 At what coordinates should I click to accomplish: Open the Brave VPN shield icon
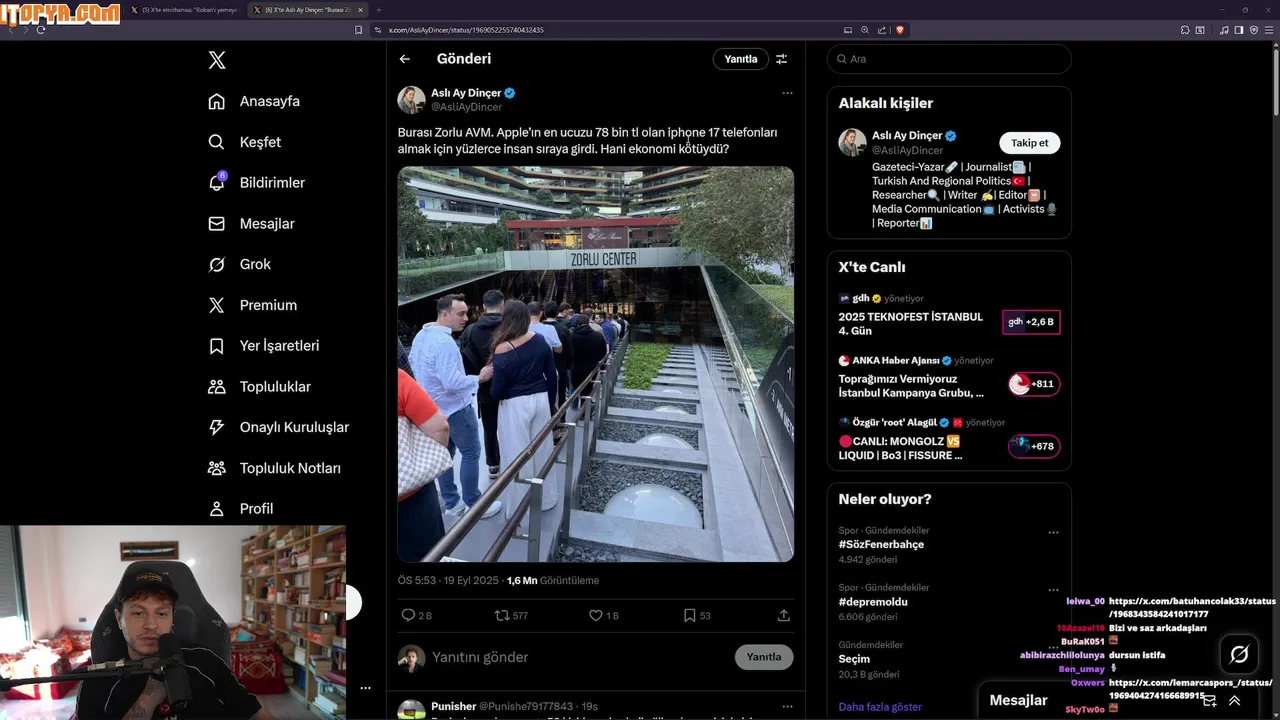[x=1253, y=30]
